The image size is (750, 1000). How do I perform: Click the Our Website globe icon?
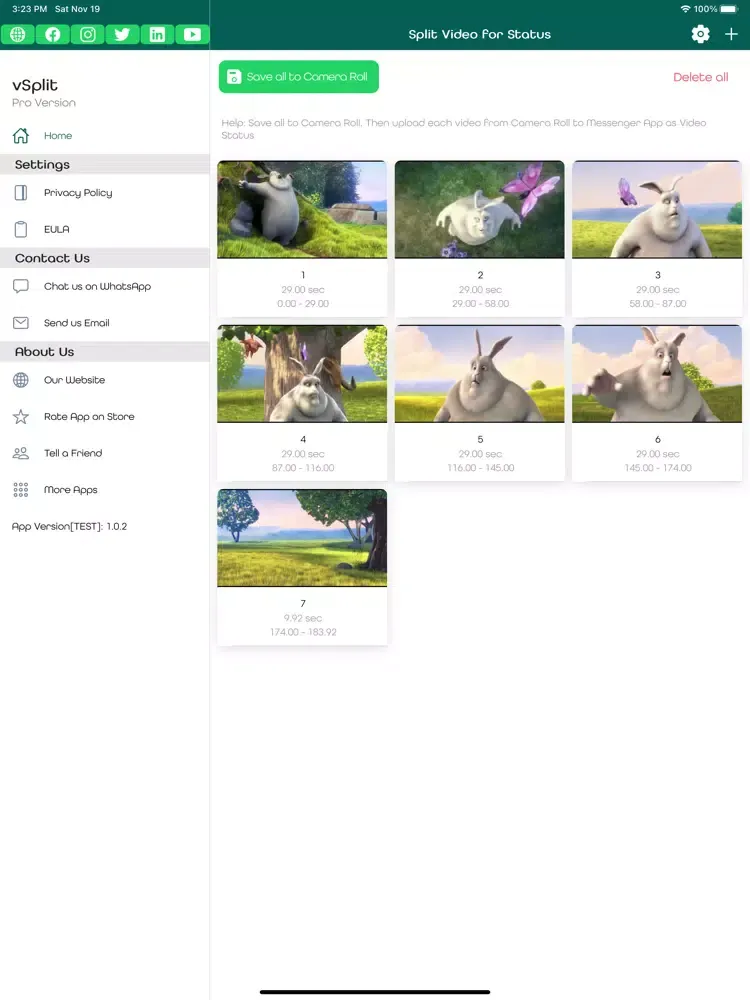click(x=21, y=380)
